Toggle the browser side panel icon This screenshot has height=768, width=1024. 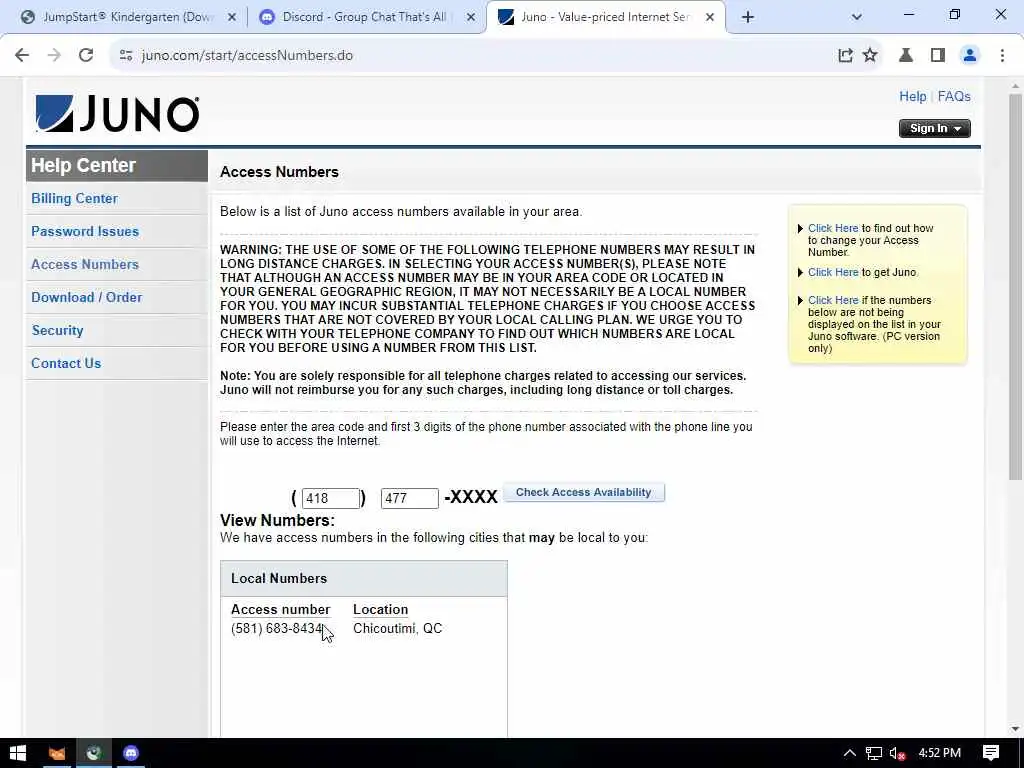(x=938, y=56)
